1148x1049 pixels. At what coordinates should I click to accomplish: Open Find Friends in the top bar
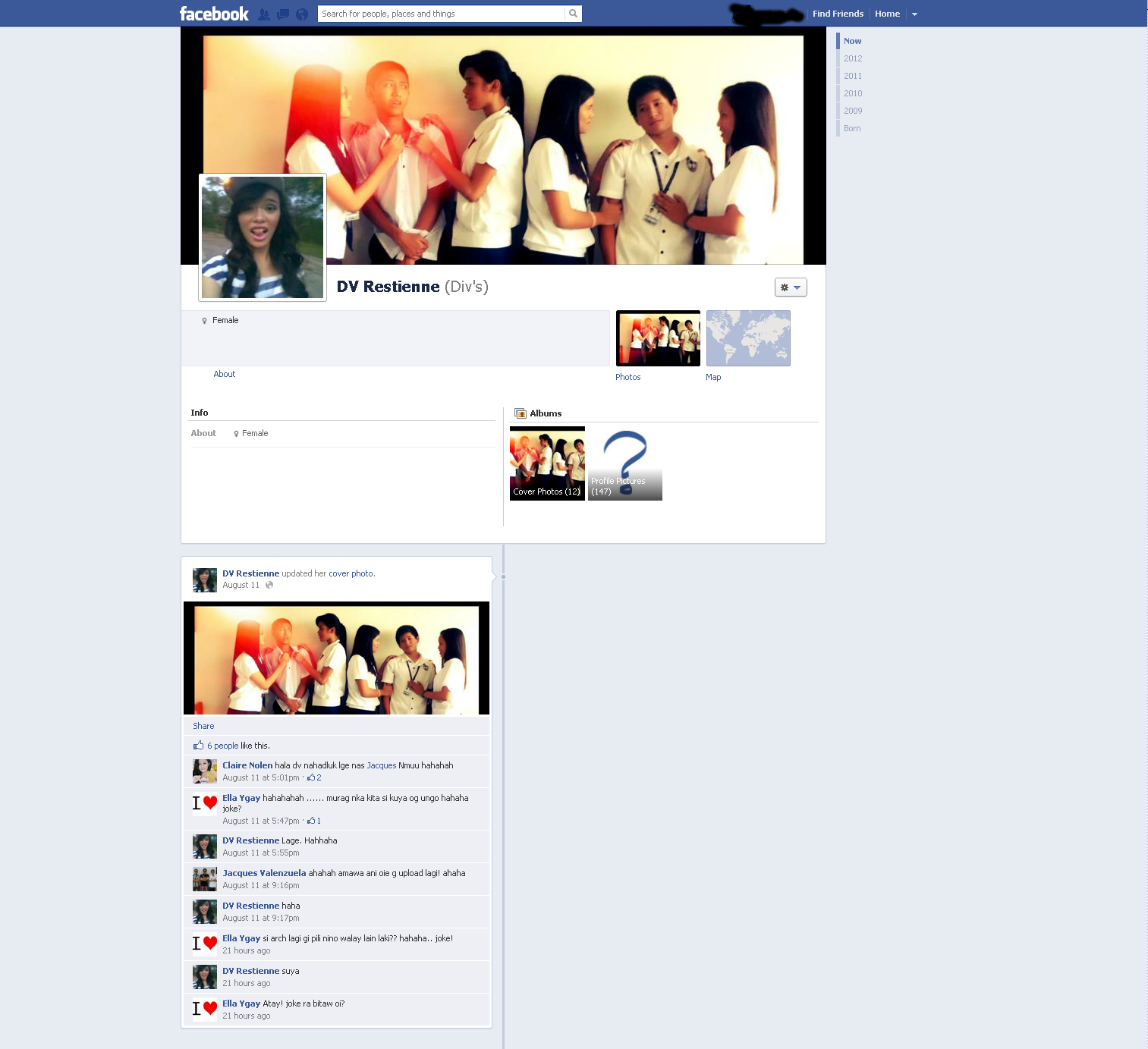[x=838, y=14]
